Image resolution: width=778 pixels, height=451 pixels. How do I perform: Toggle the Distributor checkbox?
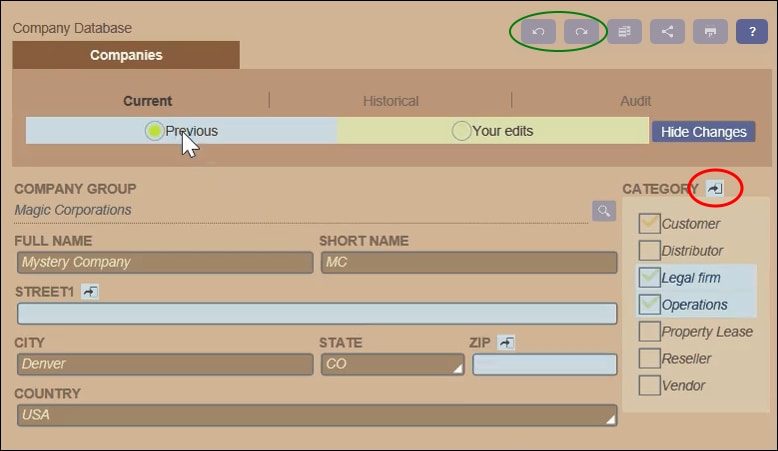pyautogui.click(x=649, y=251)
